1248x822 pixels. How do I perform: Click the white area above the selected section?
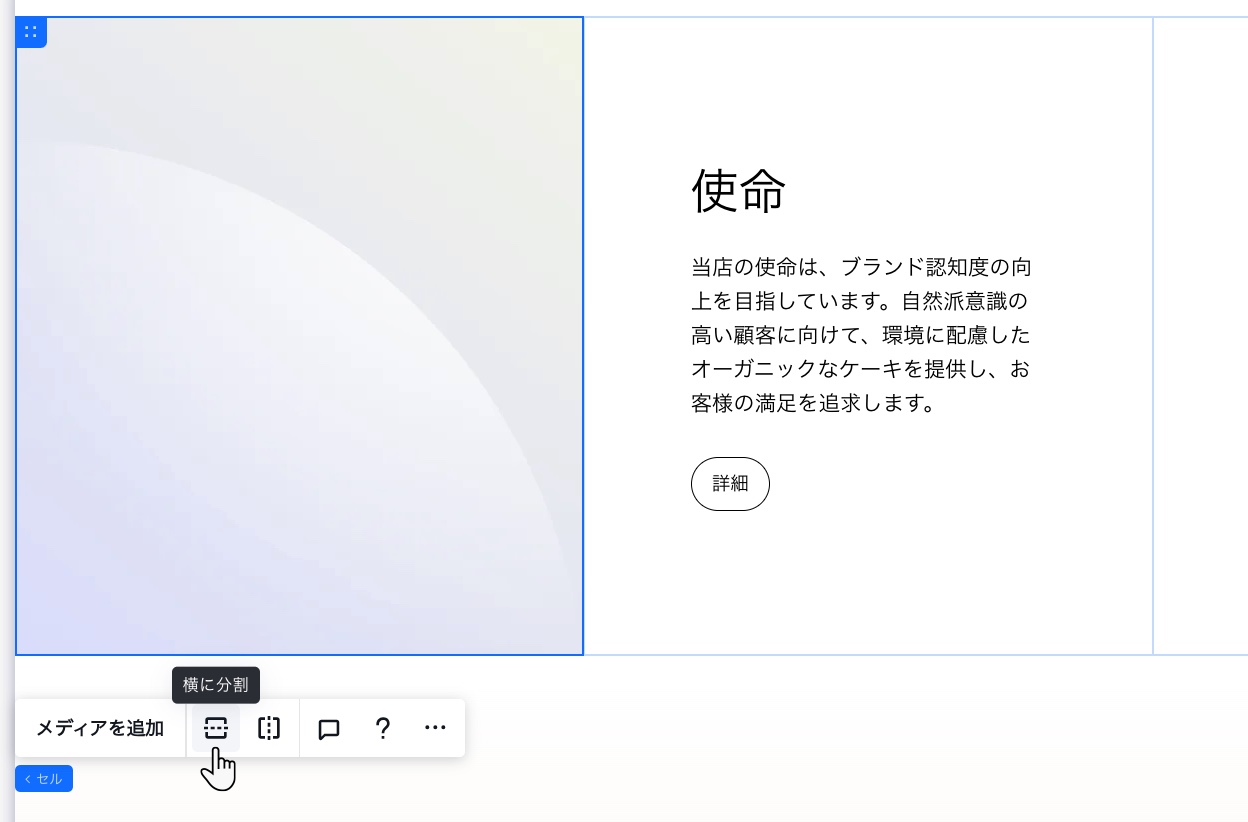[700, 6]
